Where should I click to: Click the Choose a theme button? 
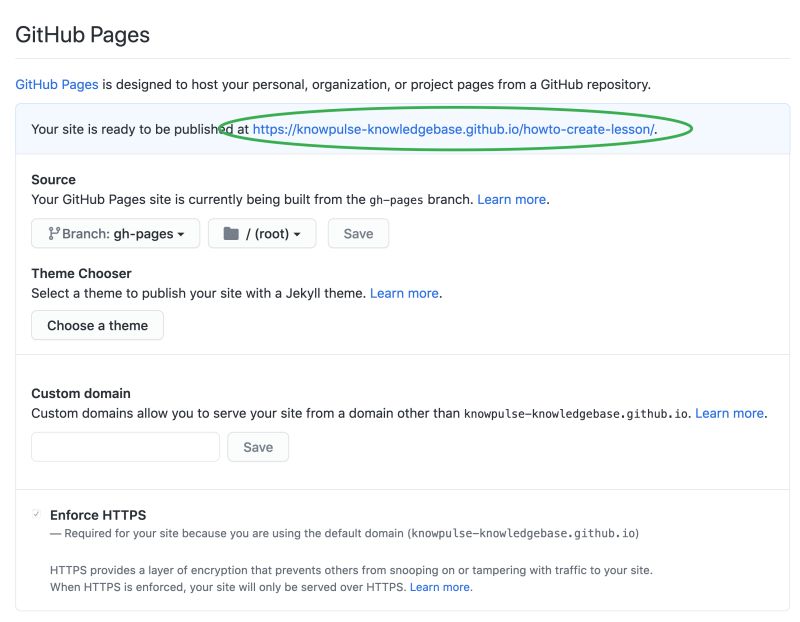pyautogui.click(x=97, y=325)
